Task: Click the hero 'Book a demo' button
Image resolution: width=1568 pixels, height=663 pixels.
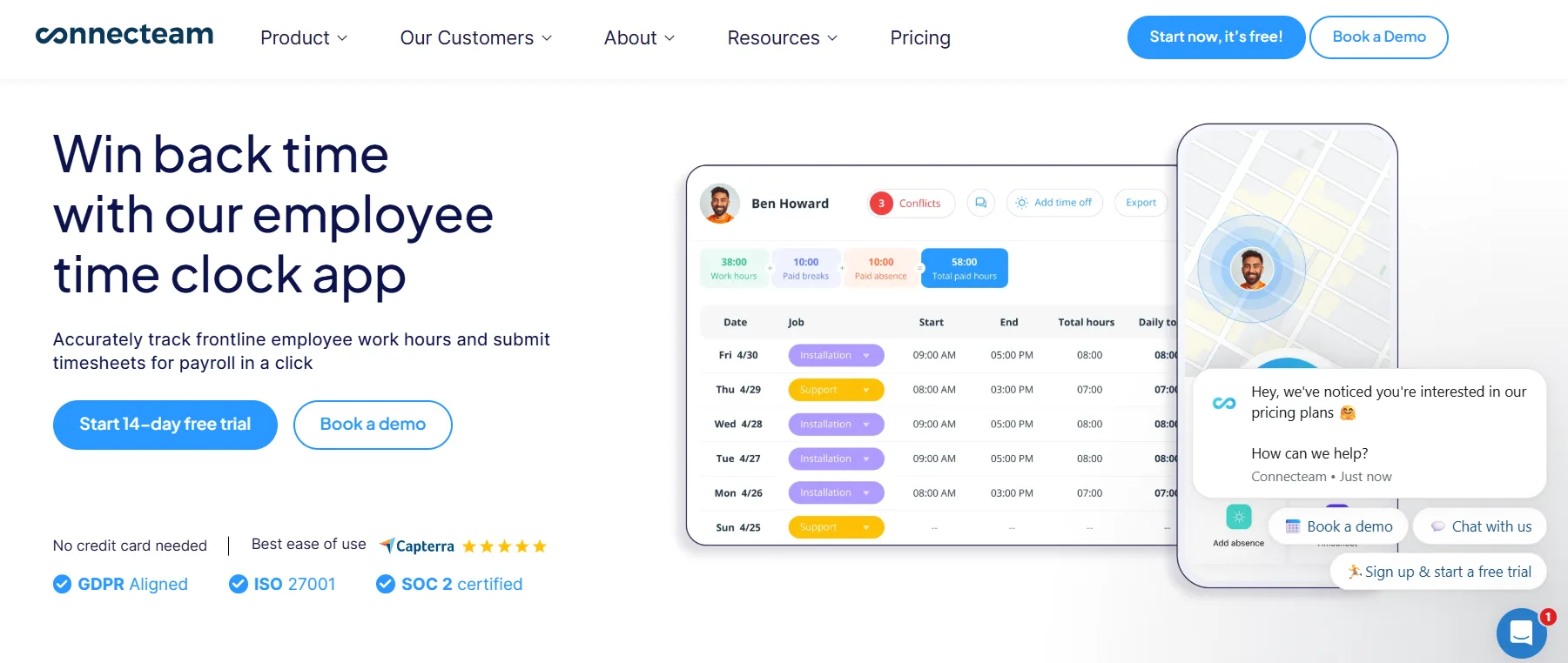Action: (373, 425)
